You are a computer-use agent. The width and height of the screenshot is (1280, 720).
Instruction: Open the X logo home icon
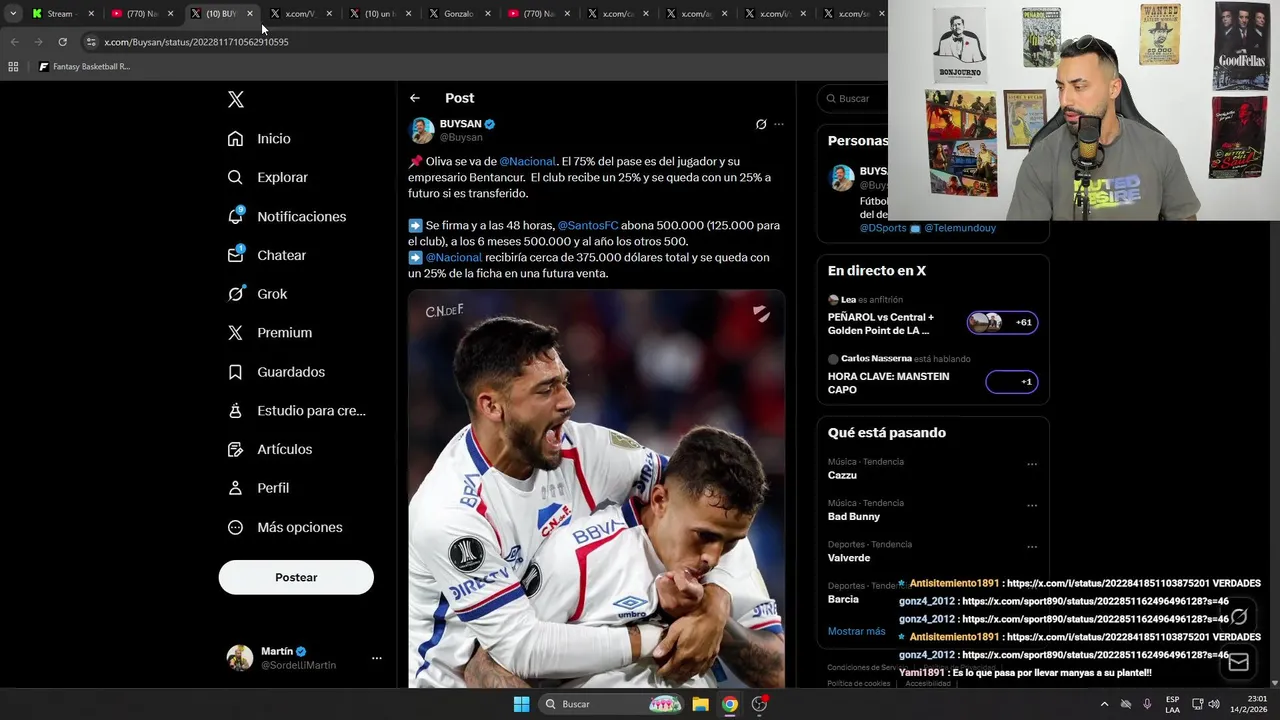[x=235, y=99]
